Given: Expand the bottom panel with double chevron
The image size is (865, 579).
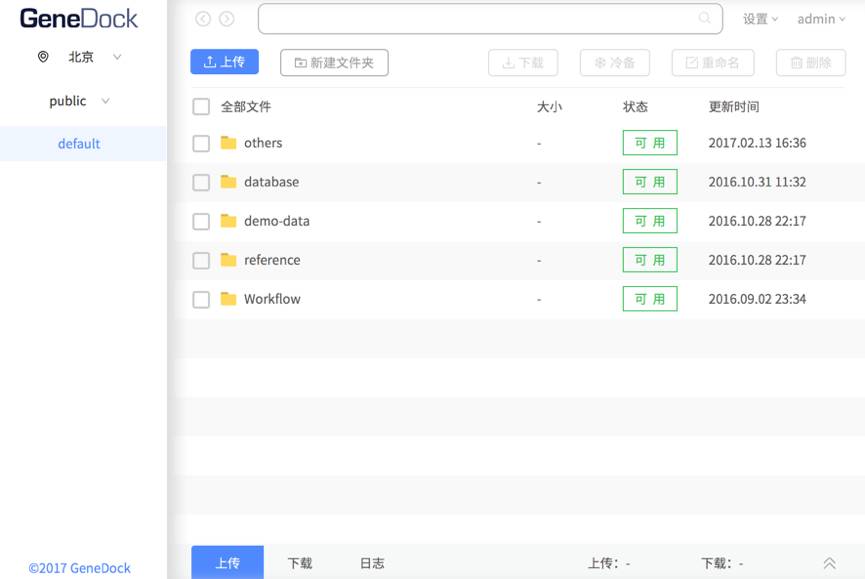Looking at the screenshot, I should [829, 563].
